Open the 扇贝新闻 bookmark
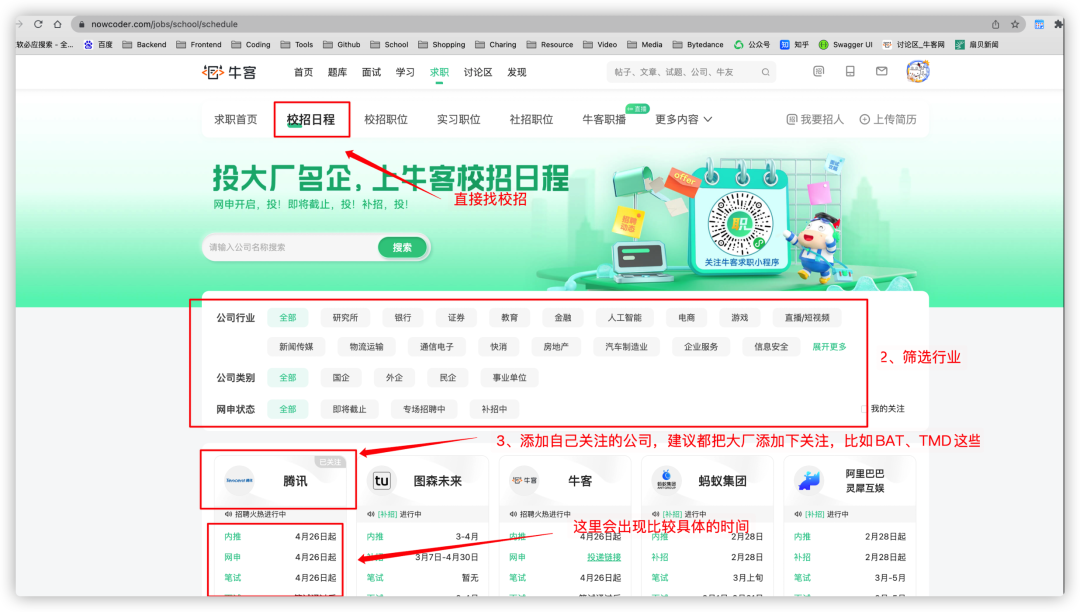The height and width of the screenshot is (612, 1080). 977,45
